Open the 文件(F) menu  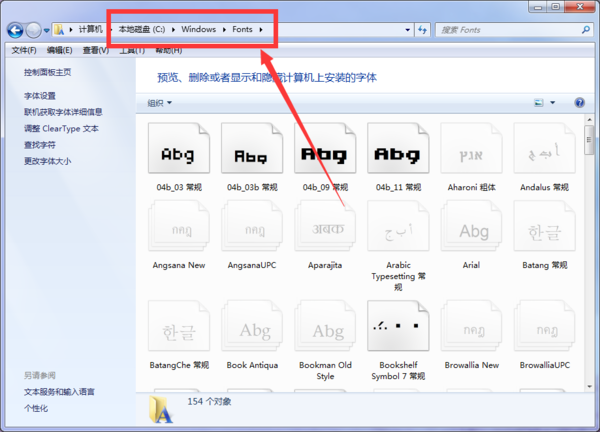[x=24, y=50]
